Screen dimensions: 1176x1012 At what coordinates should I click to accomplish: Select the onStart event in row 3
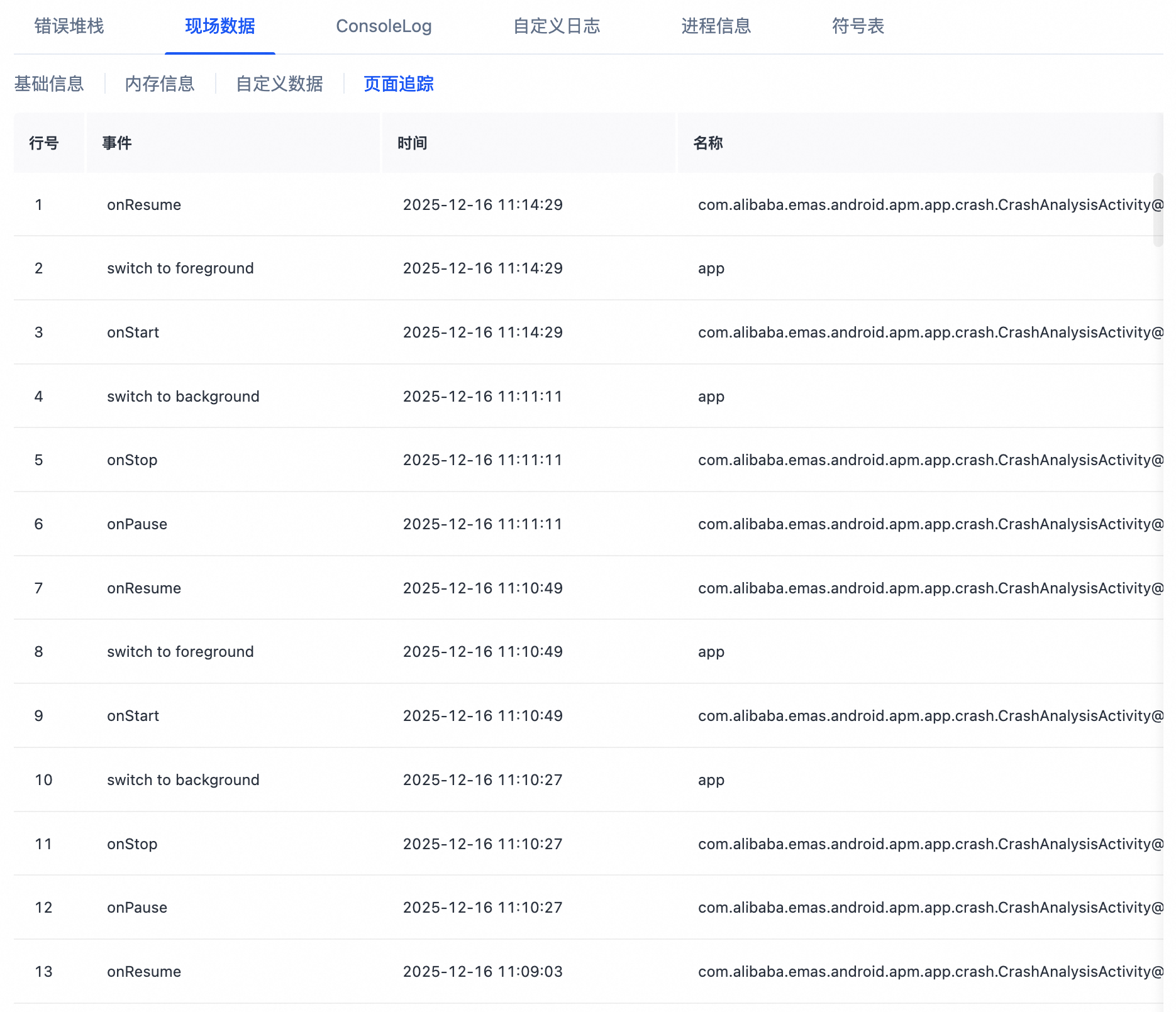click(133, 333)
